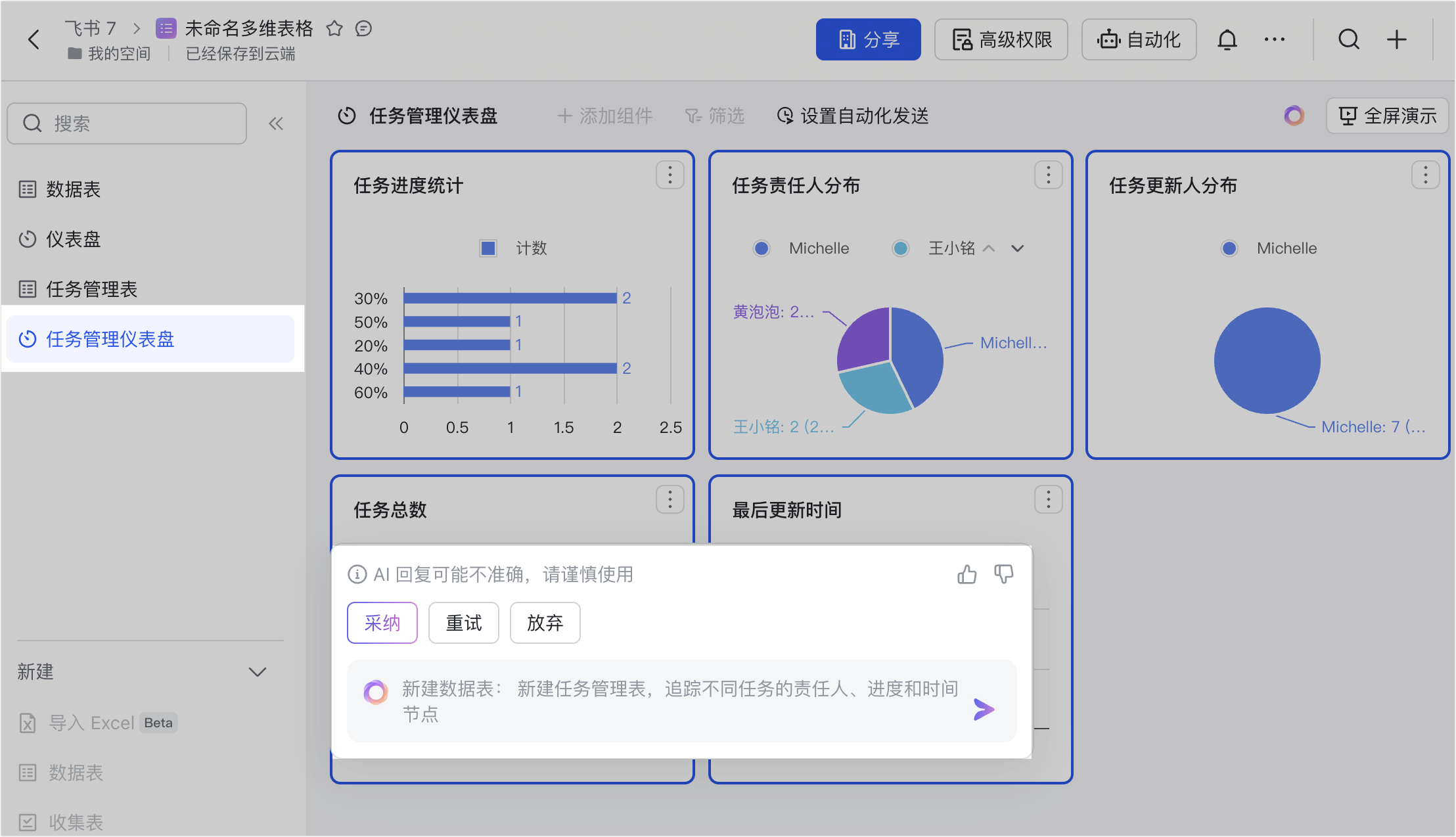Click the dashboard clock icon beside 任务管理仪表盘 title

pyautogui.click(x=347, y=116)
